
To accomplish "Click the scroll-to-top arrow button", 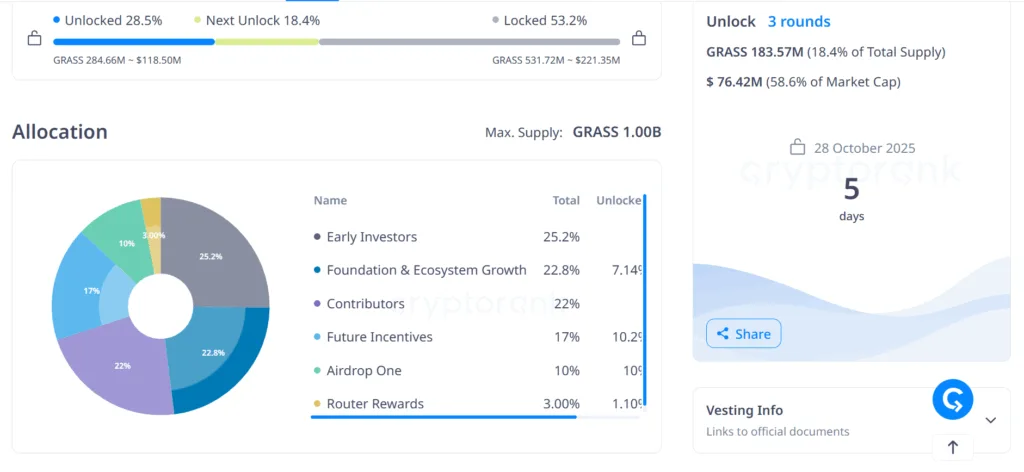I will pyautogui.click(x=952, y=448).
